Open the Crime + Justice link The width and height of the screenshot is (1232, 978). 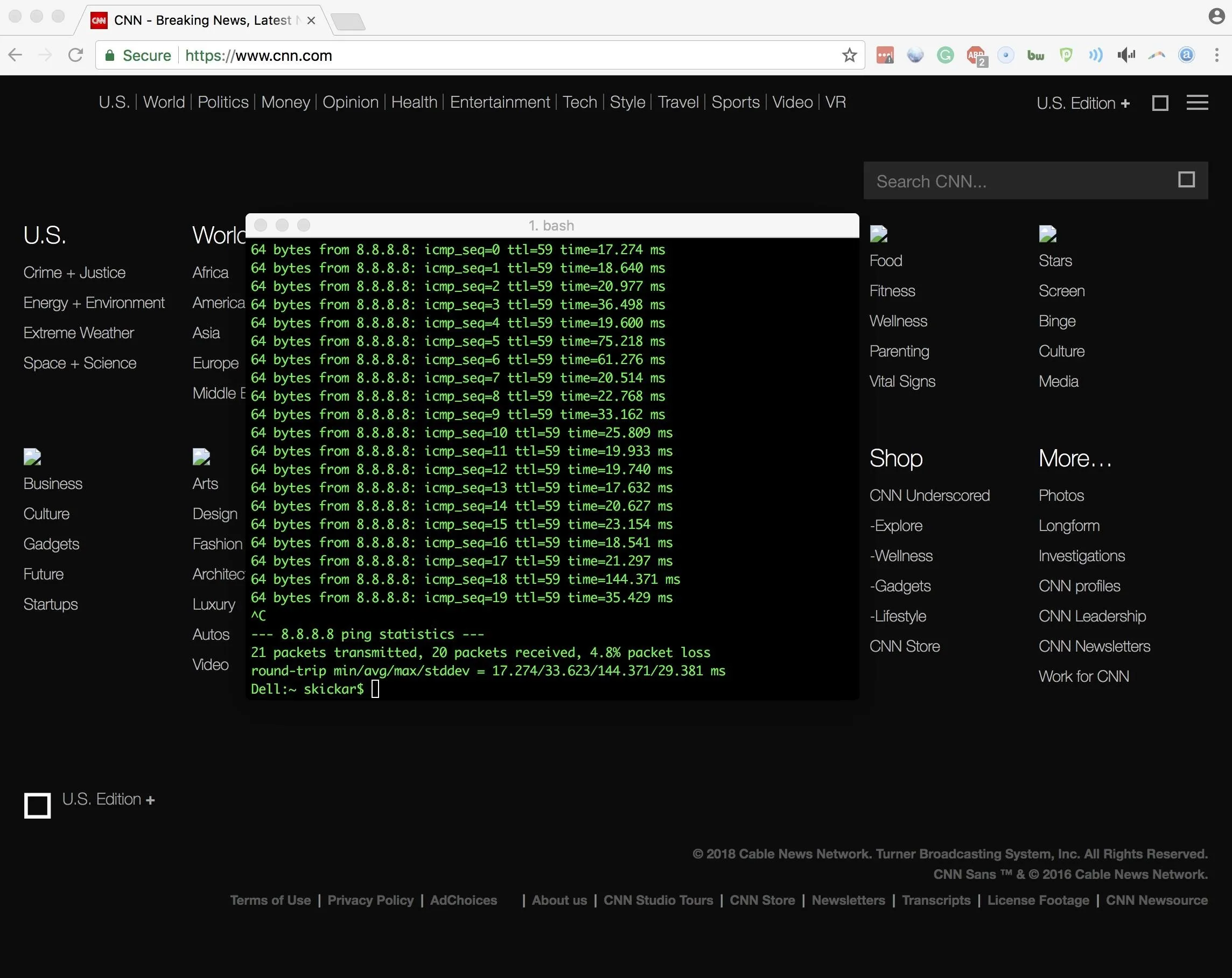(x=74, y=273)
